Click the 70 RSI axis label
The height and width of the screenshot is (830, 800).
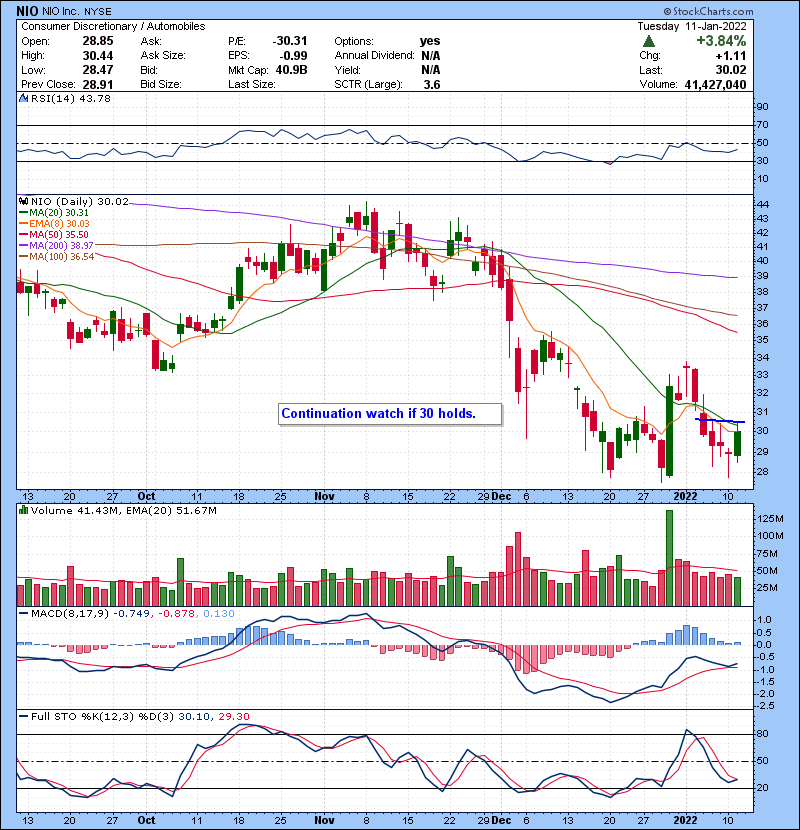[x=762, y=125]
